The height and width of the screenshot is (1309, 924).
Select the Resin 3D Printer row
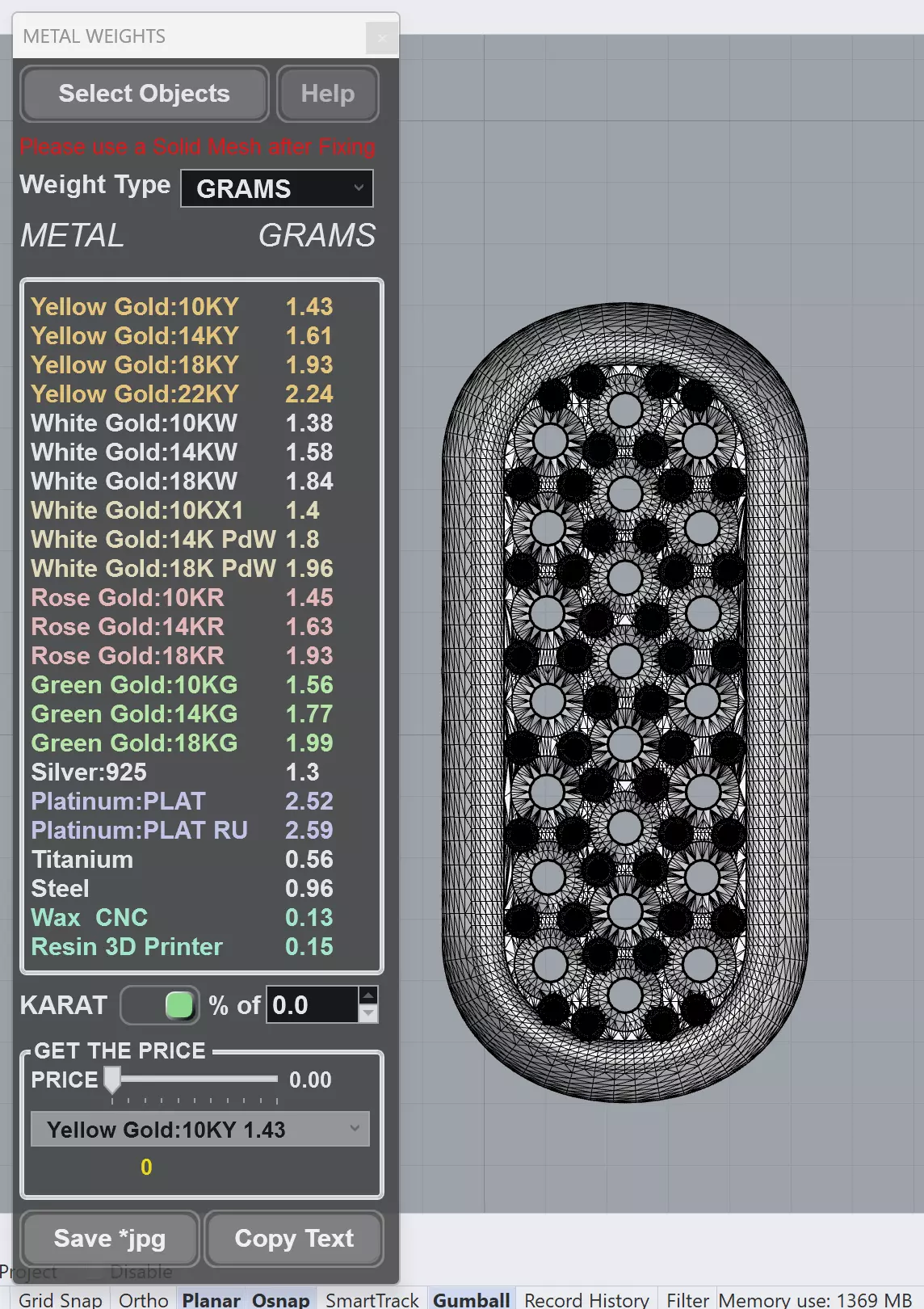183,947
